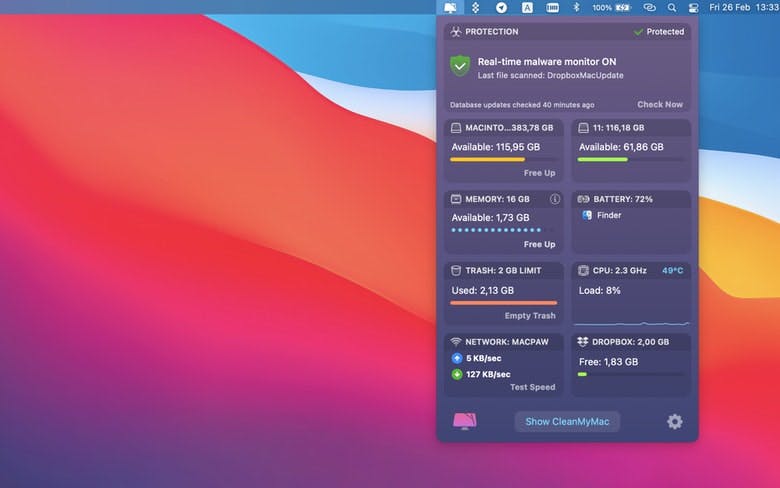Click 'Used: 2,13 GB' trash text
Image resolution: width=780 pixels, height=488 pixels.
click(483, 291)
